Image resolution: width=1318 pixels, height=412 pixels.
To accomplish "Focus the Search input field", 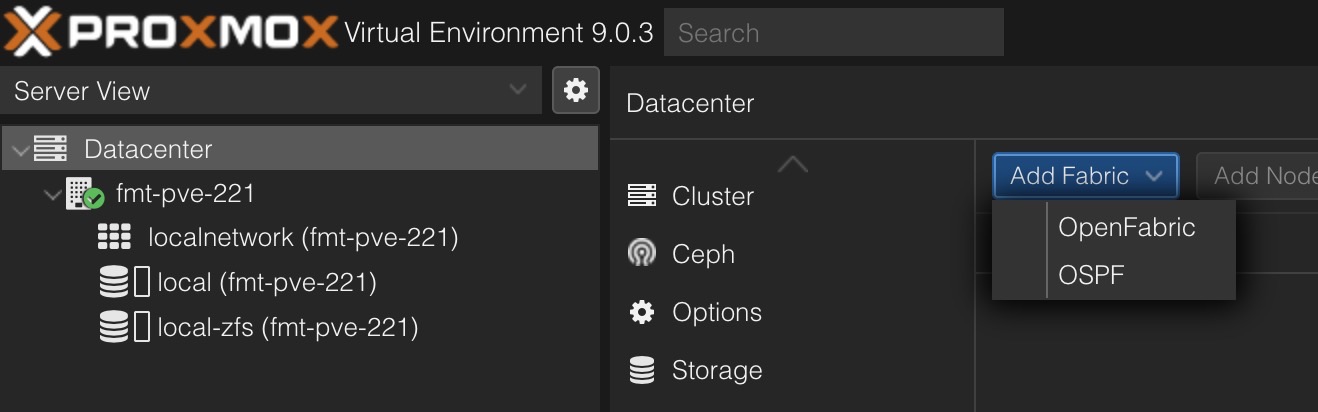I will (833, 33).
